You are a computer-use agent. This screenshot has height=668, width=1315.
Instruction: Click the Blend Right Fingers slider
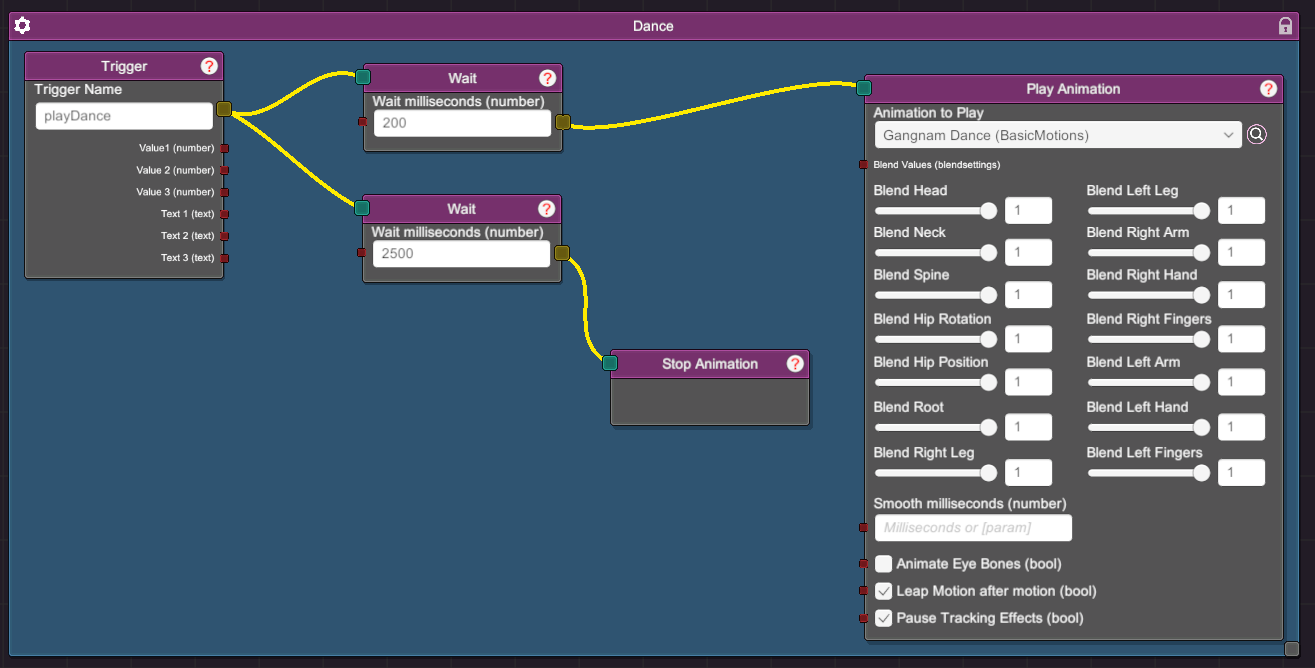point(1149,339)
